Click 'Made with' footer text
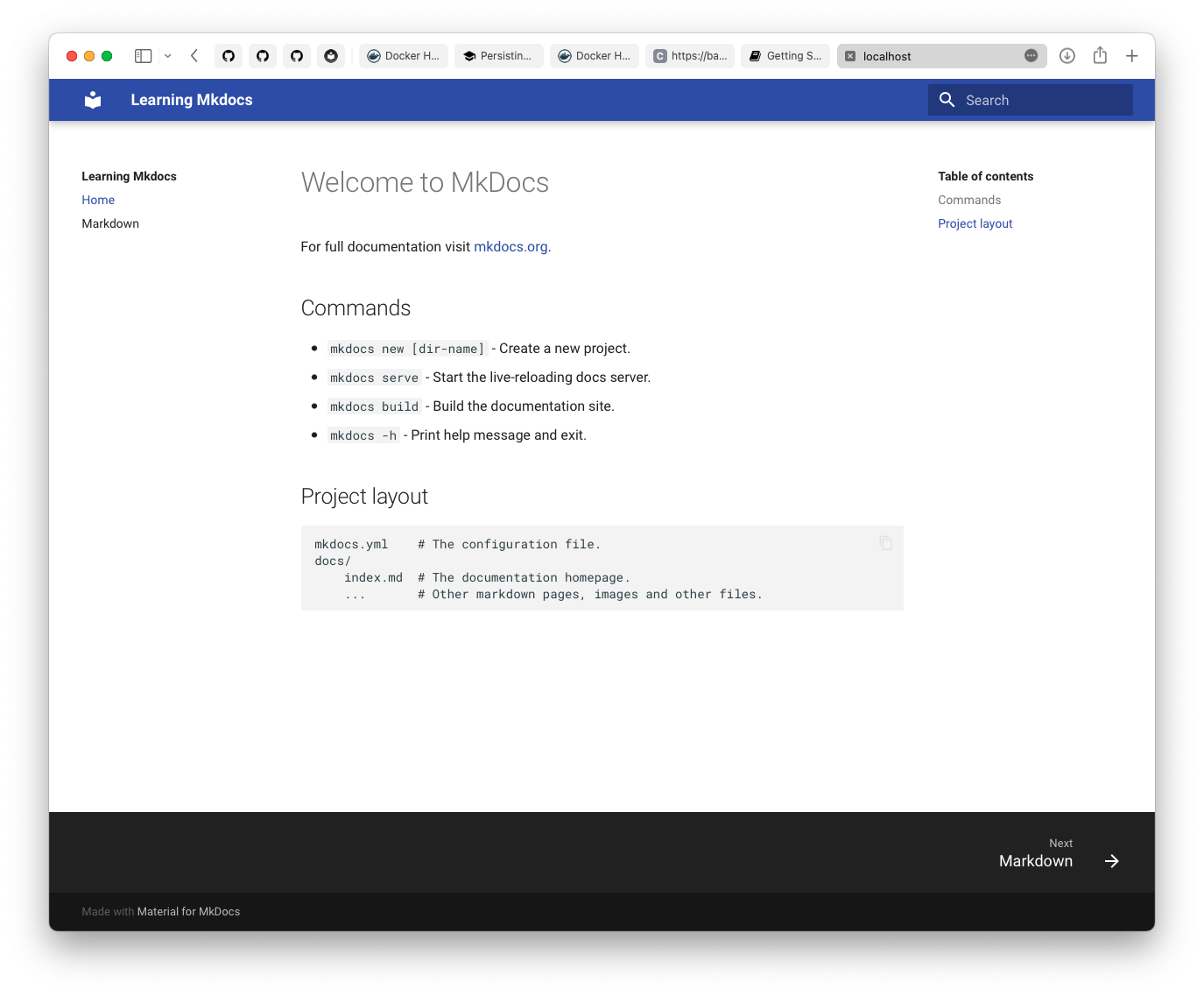Screen dimensions: 1204x996 point(108,912)
